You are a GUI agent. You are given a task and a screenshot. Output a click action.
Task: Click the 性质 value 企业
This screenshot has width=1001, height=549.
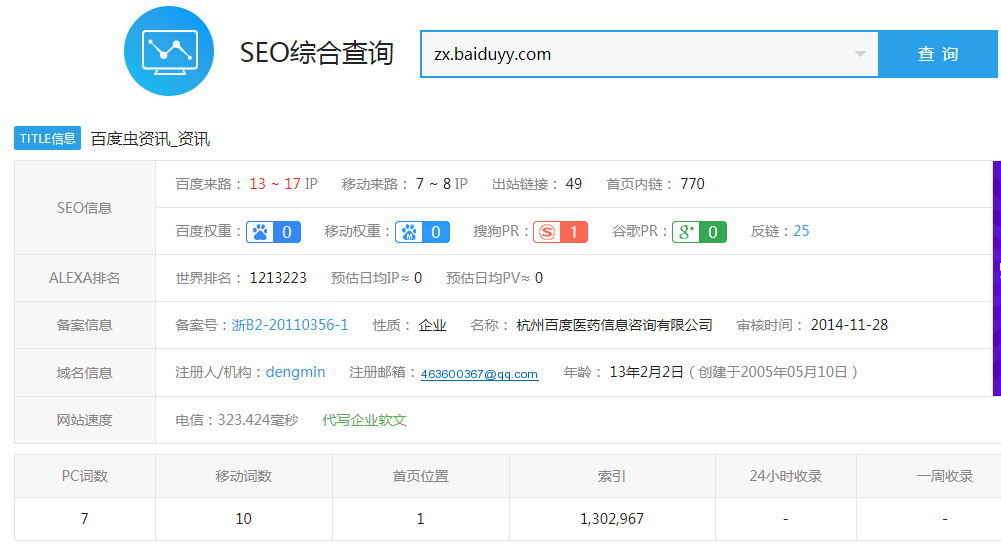(432, 325)
